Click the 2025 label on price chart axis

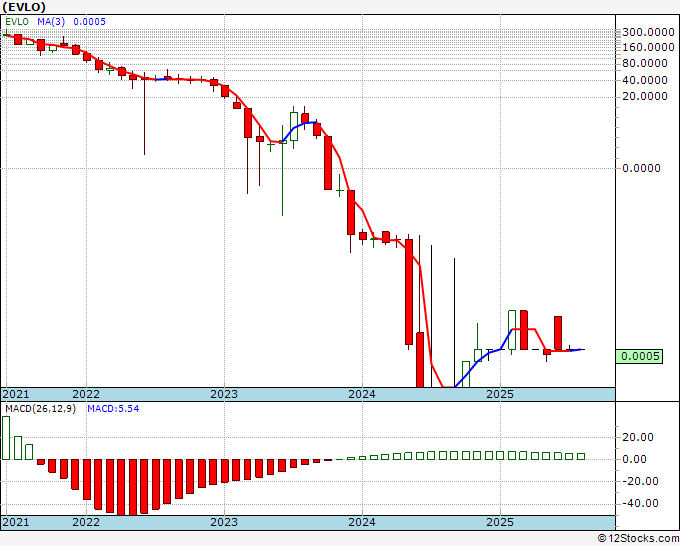tap(500, 394)
